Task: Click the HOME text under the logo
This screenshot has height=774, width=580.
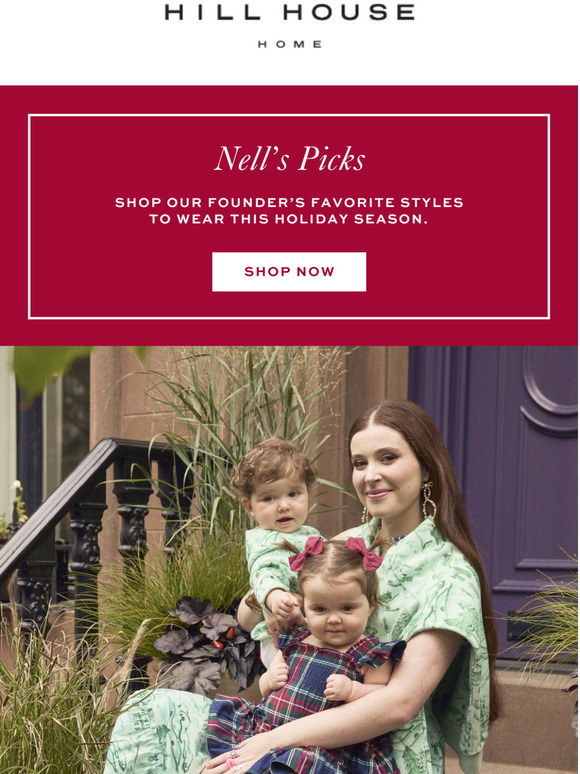Action: [x=290, y=44]
